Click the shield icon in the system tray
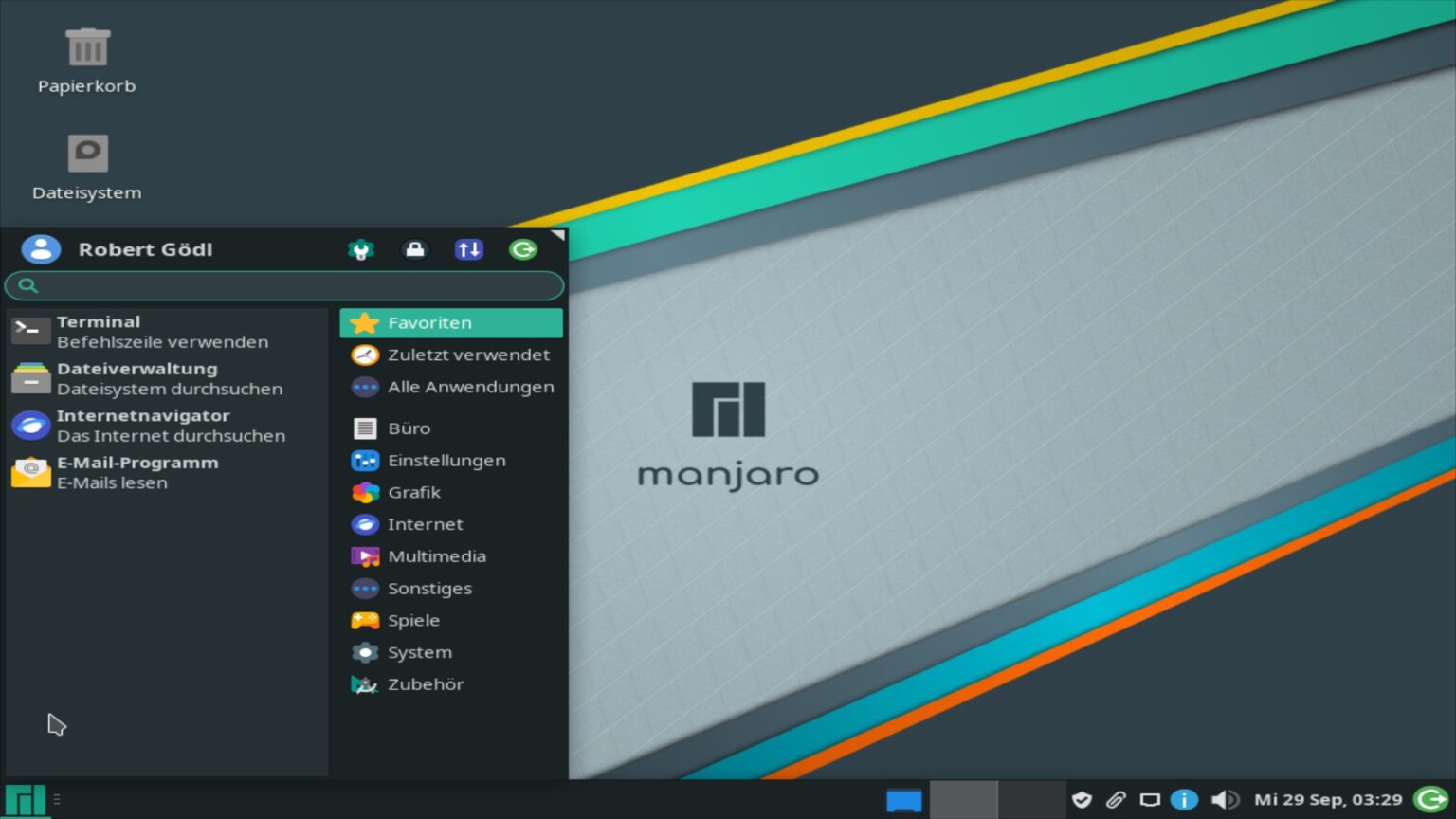The image size is (1456, 819). pyautogui.click(x=1082, y=799)
